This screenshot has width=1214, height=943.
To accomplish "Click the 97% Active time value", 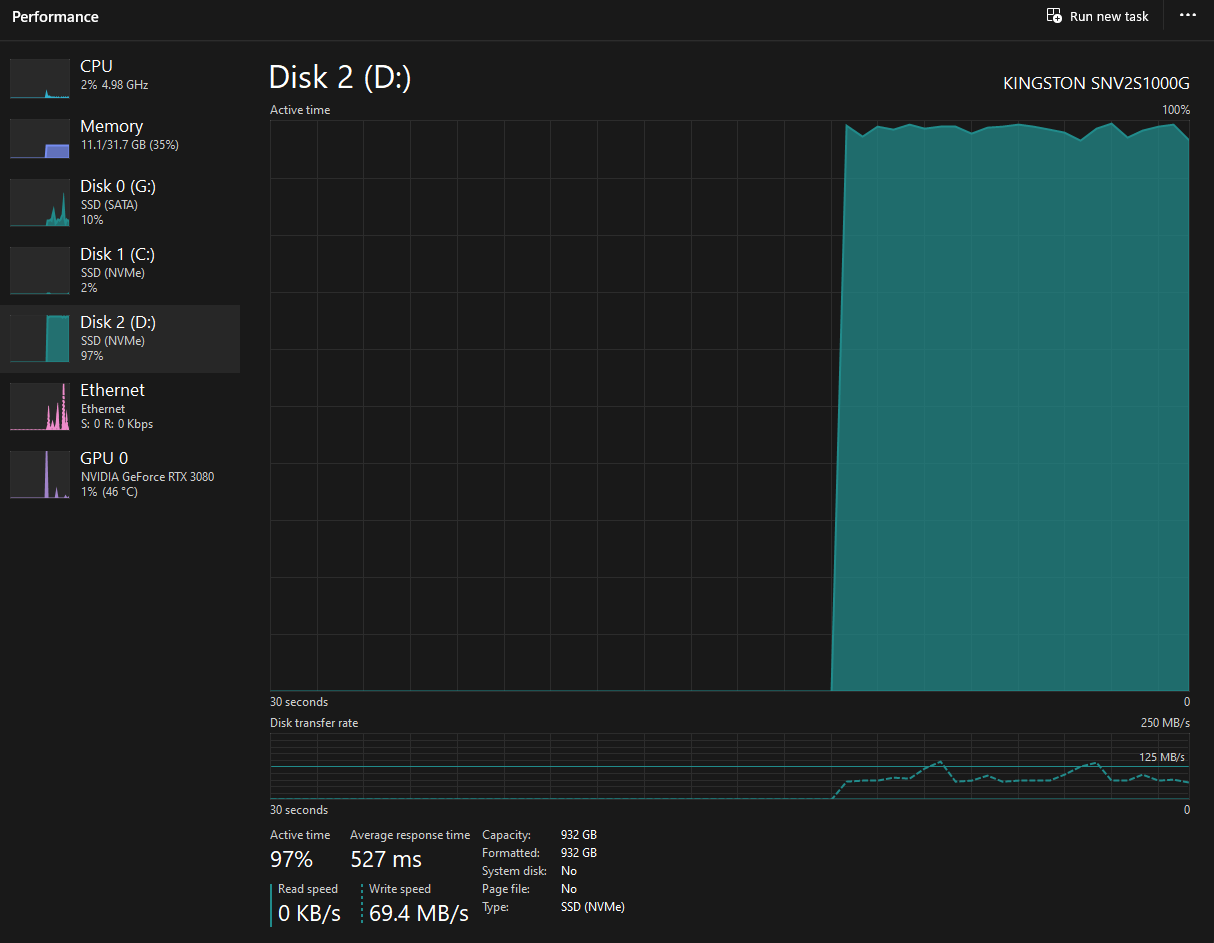I will (x=291, y=859).
